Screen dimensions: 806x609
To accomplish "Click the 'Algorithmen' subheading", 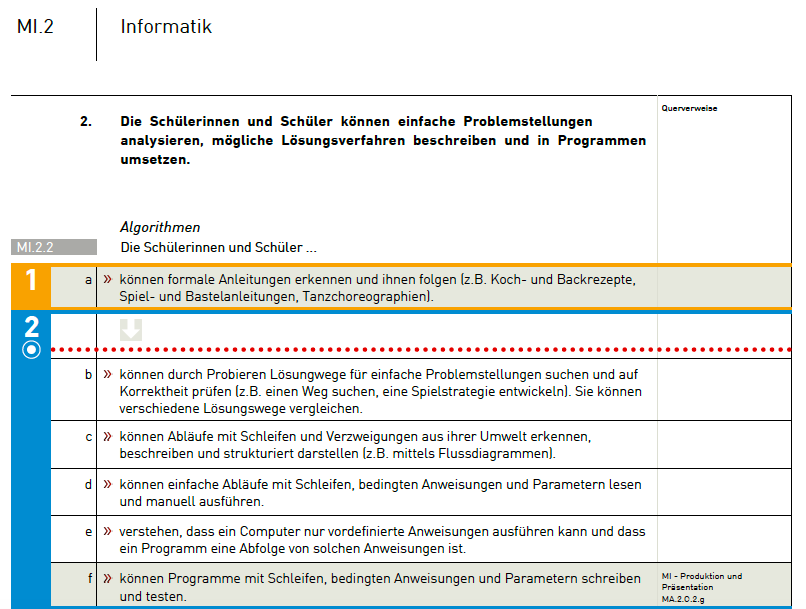I will pos(160,227).
